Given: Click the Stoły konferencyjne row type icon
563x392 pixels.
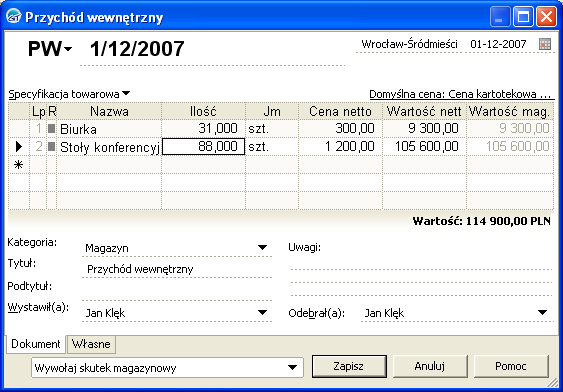Looking at the screenshot, I should click(x=52, y=146).
